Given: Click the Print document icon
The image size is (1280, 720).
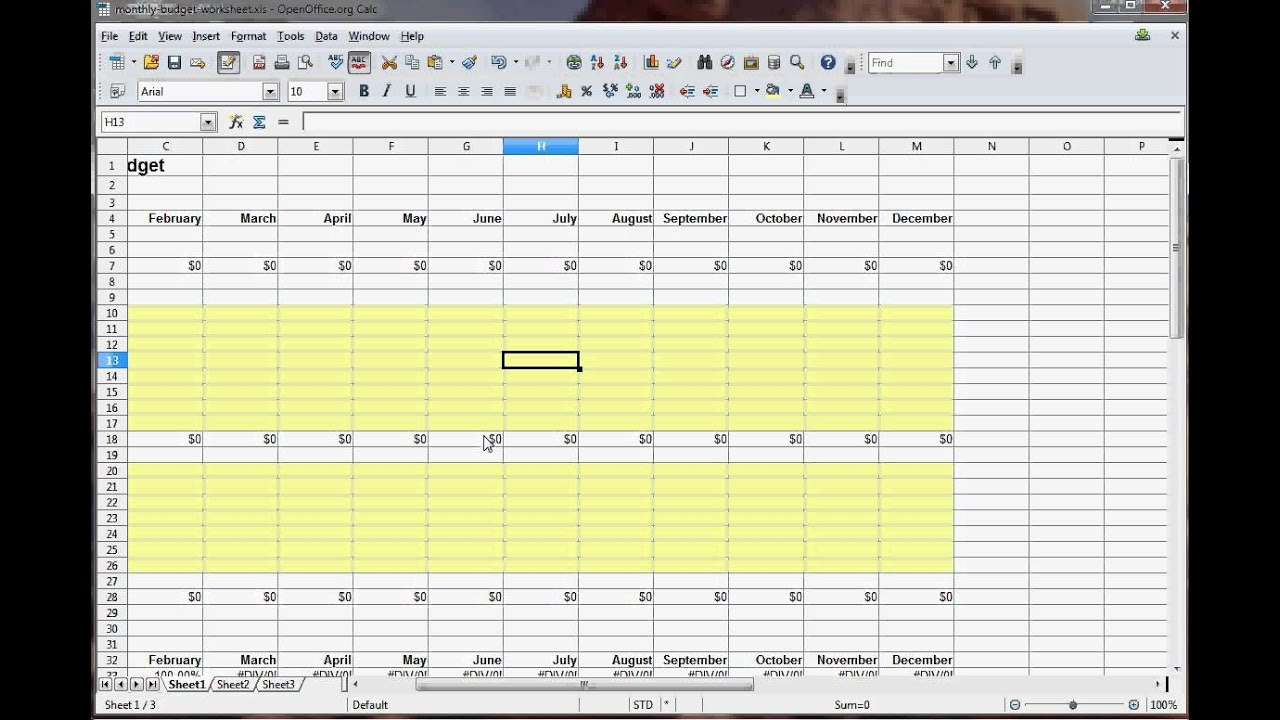Looking at the screenshot, I should point(282,61).
